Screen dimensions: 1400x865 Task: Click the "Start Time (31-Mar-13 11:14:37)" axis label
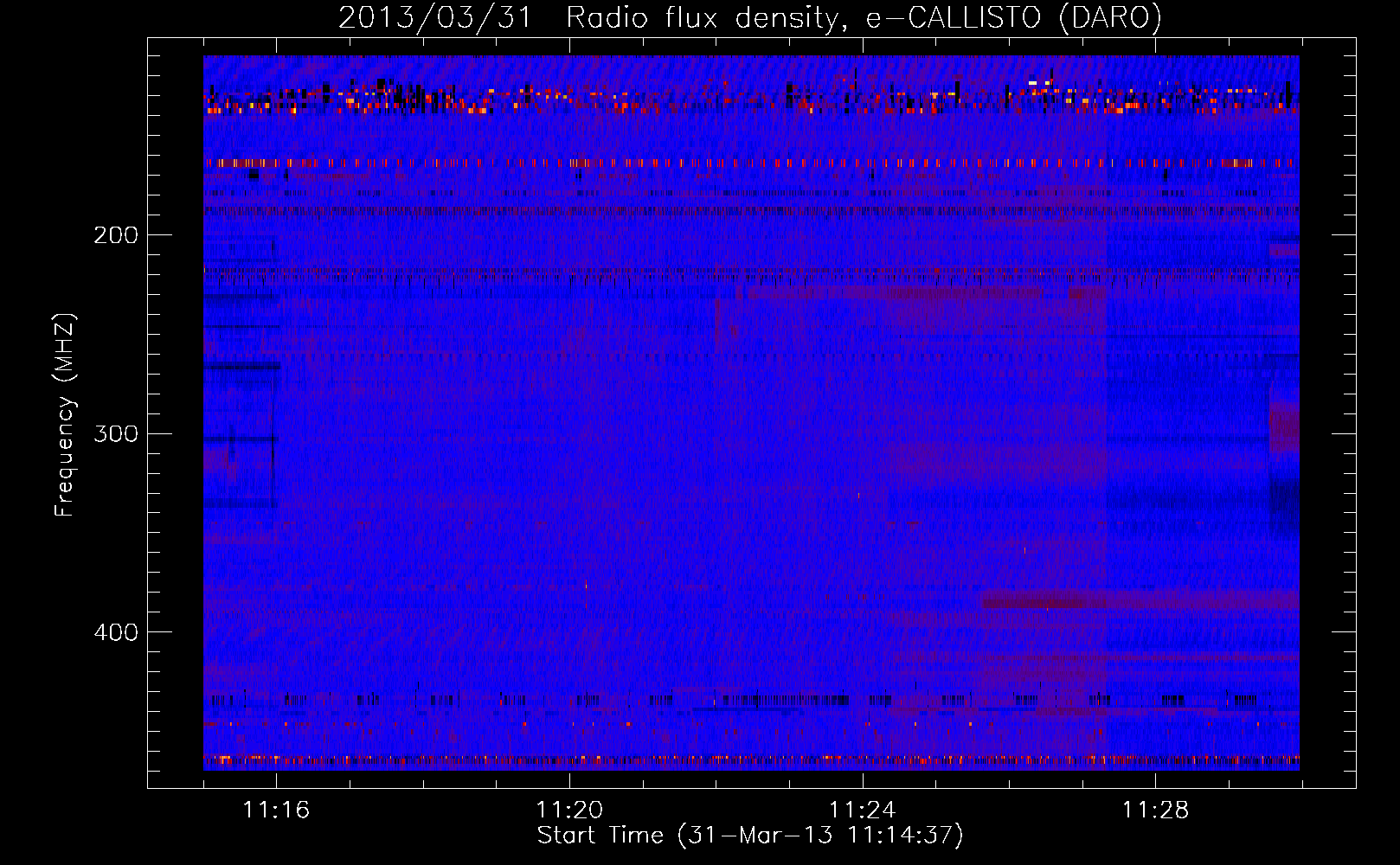tap(750, 836)
